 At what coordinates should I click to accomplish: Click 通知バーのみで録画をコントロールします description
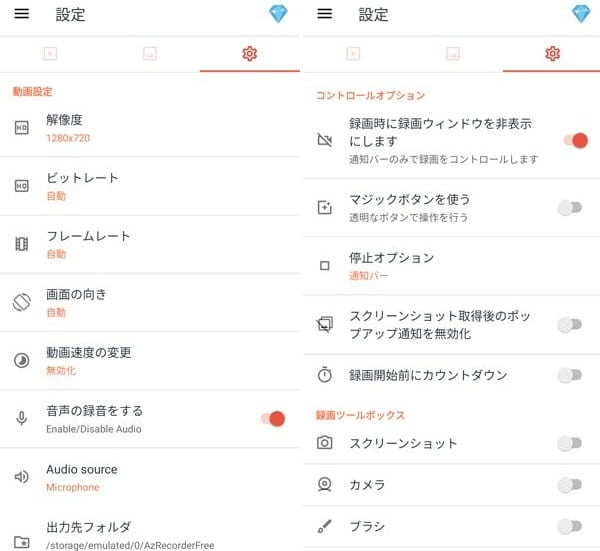coord(443,159)
